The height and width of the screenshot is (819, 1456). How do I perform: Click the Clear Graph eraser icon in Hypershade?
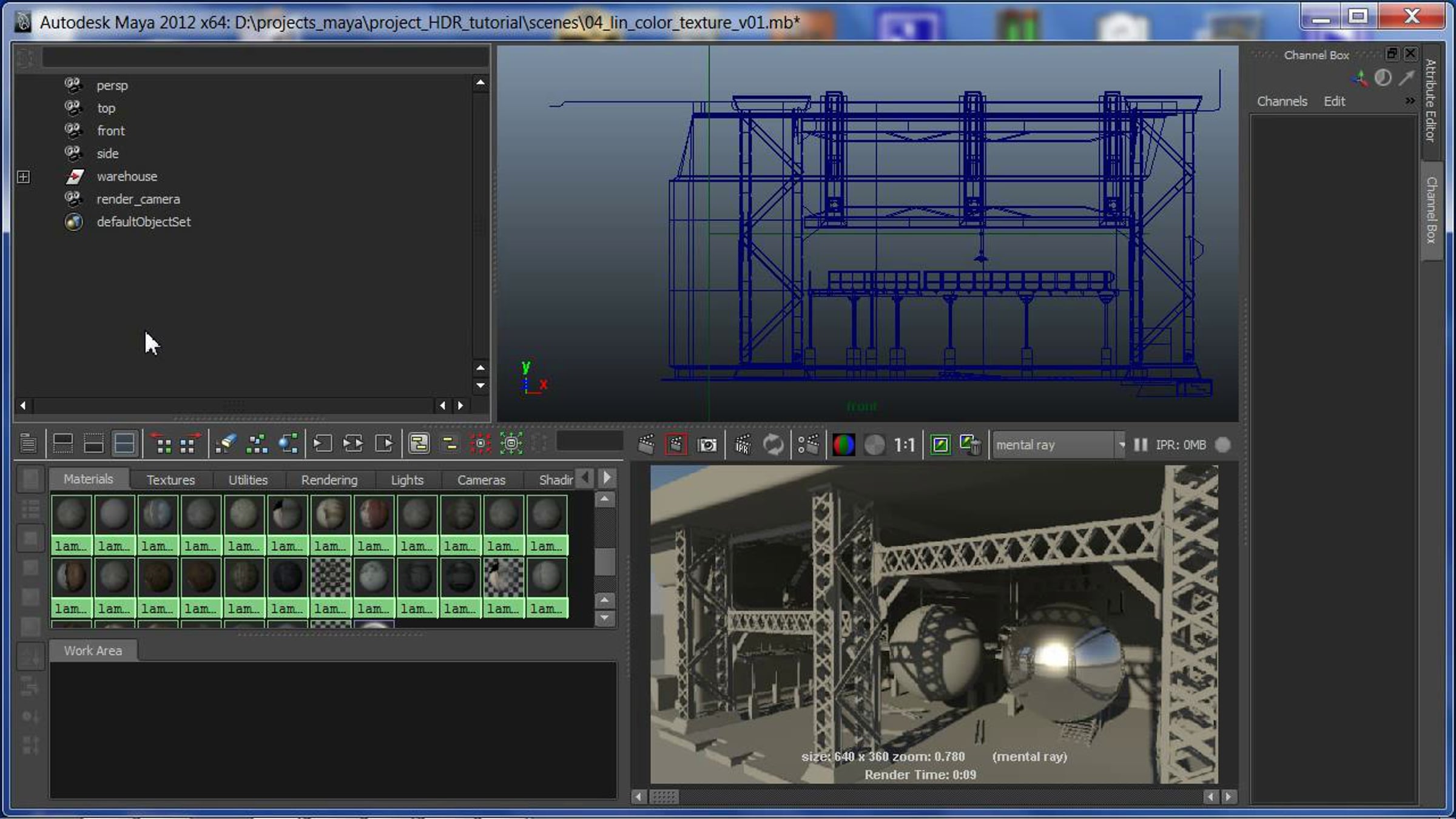click(x=226, y=443)
